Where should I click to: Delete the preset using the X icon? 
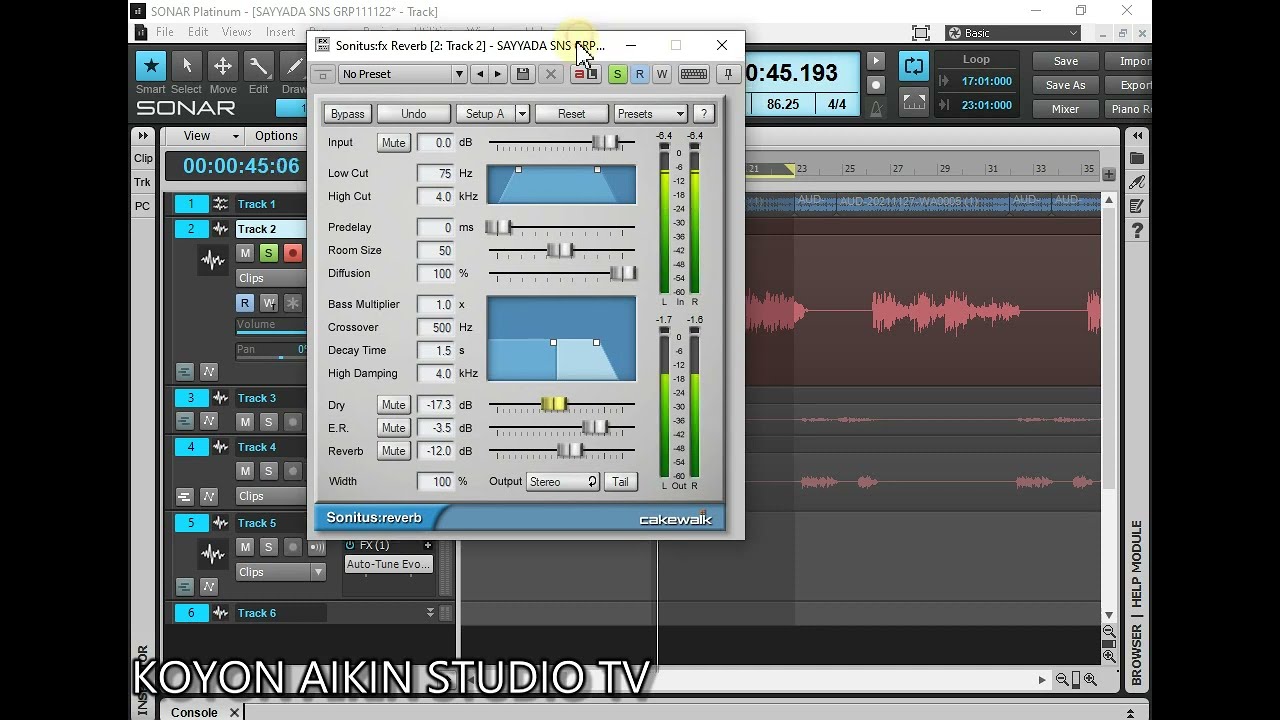pos(550,74)
